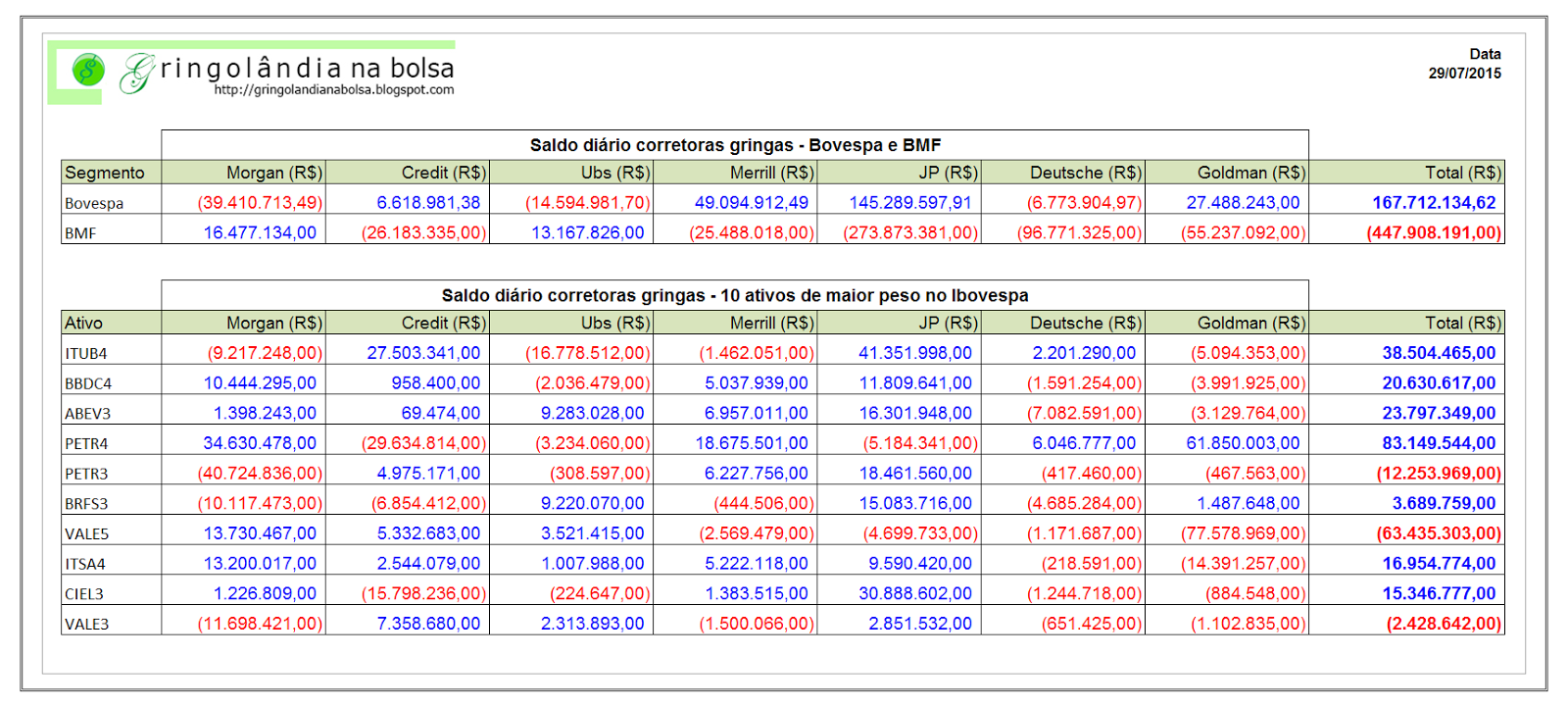1568x707 pixels.
Task: Select BBDC4 total 20.630.617,00
Action: pos(1439,383)
